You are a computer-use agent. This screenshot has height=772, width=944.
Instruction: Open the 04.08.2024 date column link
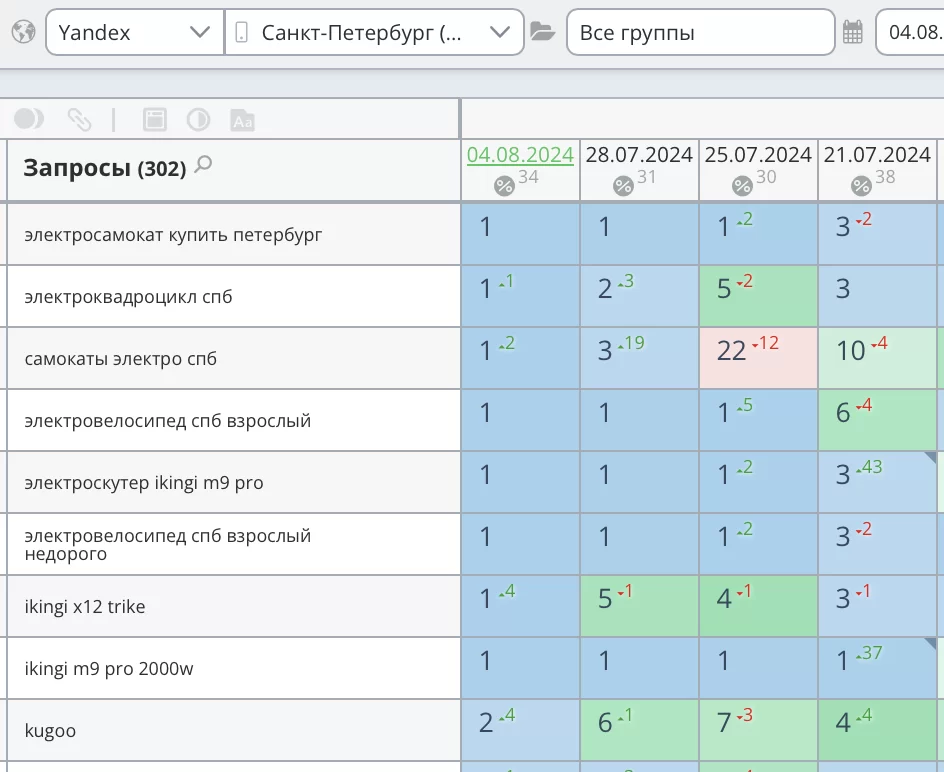(x=520, y=155)
